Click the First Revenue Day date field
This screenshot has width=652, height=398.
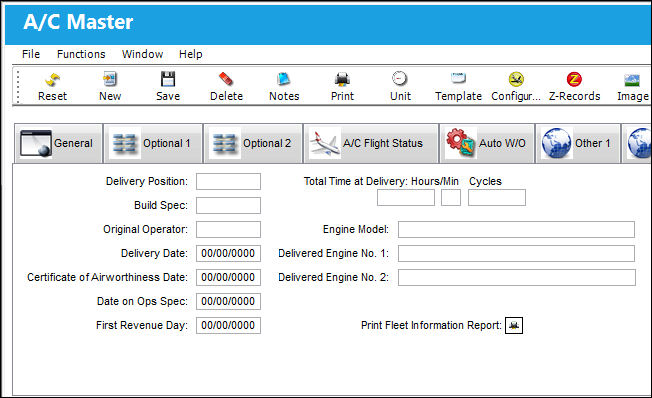[228, 325]
